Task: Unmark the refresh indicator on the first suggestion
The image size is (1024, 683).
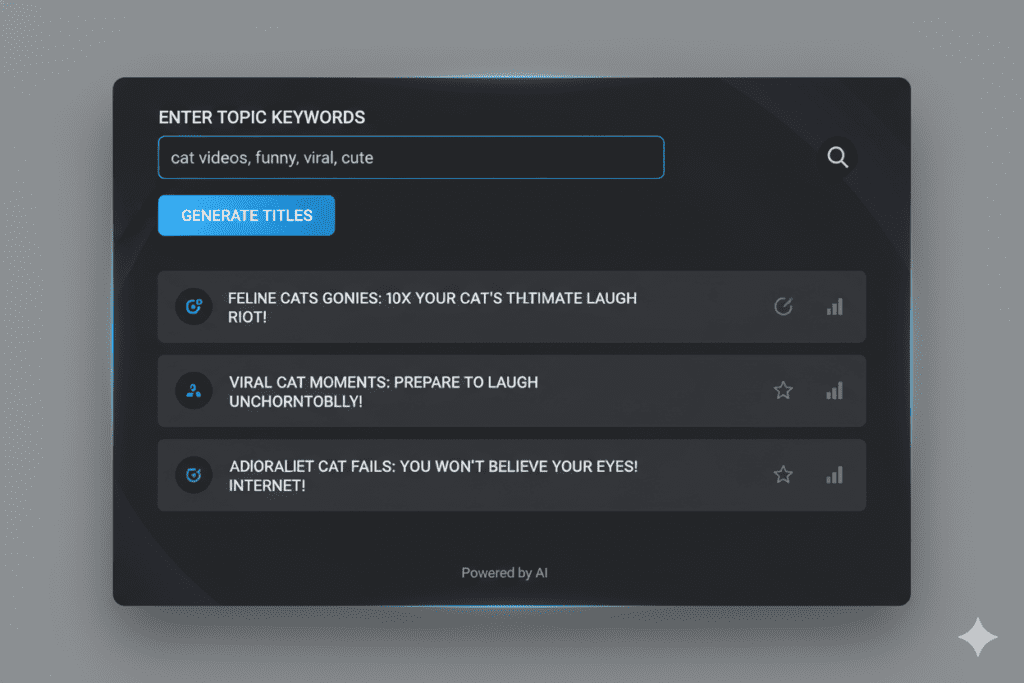Action: [783, 306]
